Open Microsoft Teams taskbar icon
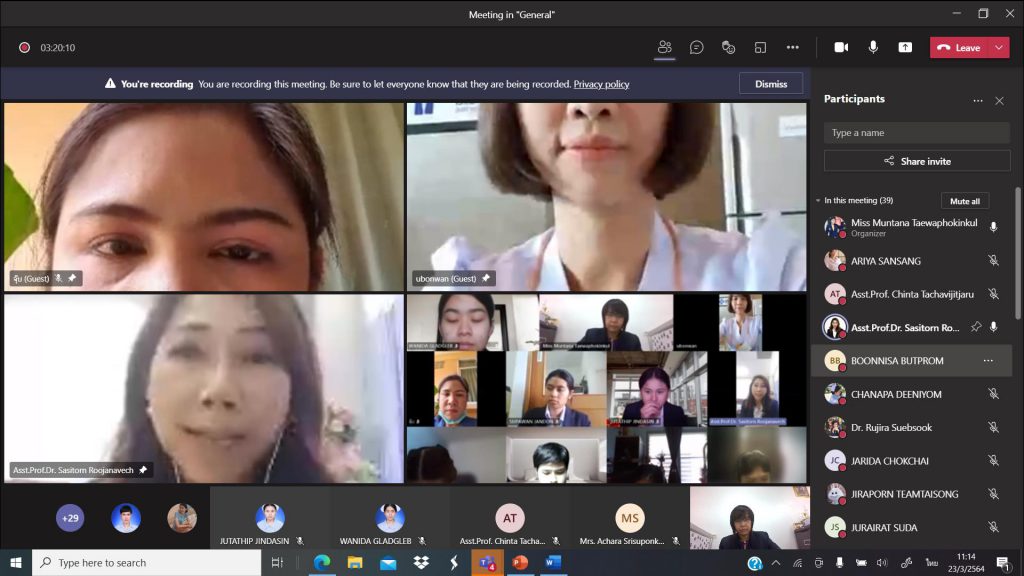The height and width of the screenshot is (576, 1024). point(487,562)
